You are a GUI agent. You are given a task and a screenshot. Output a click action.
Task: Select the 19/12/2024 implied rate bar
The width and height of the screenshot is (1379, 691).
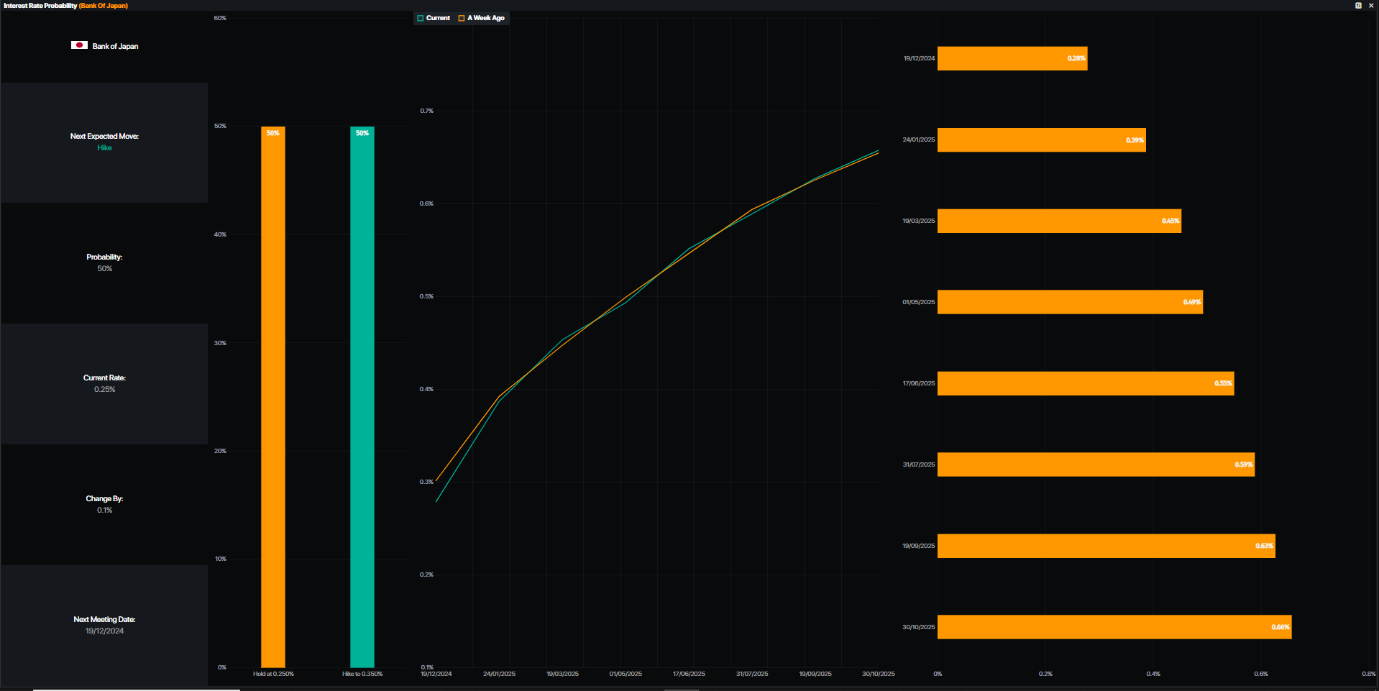tap(1012, 58)
